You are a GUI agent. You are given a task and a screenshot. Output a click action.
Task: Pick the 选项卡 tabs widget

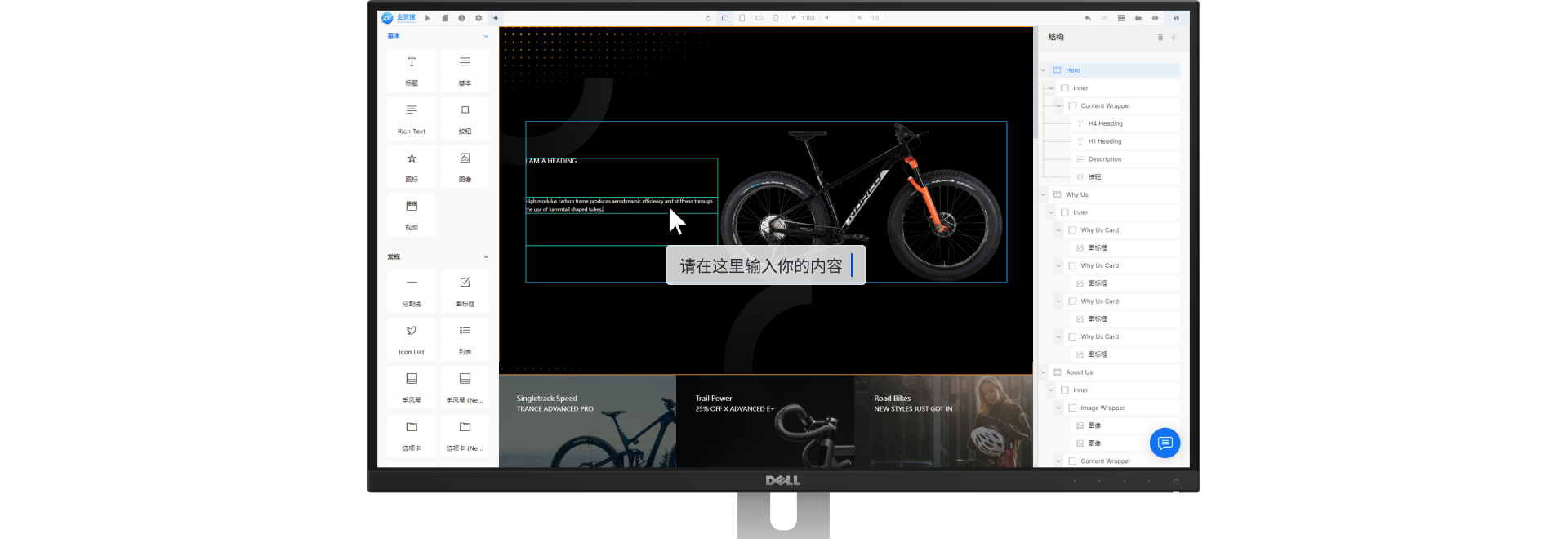412,435
